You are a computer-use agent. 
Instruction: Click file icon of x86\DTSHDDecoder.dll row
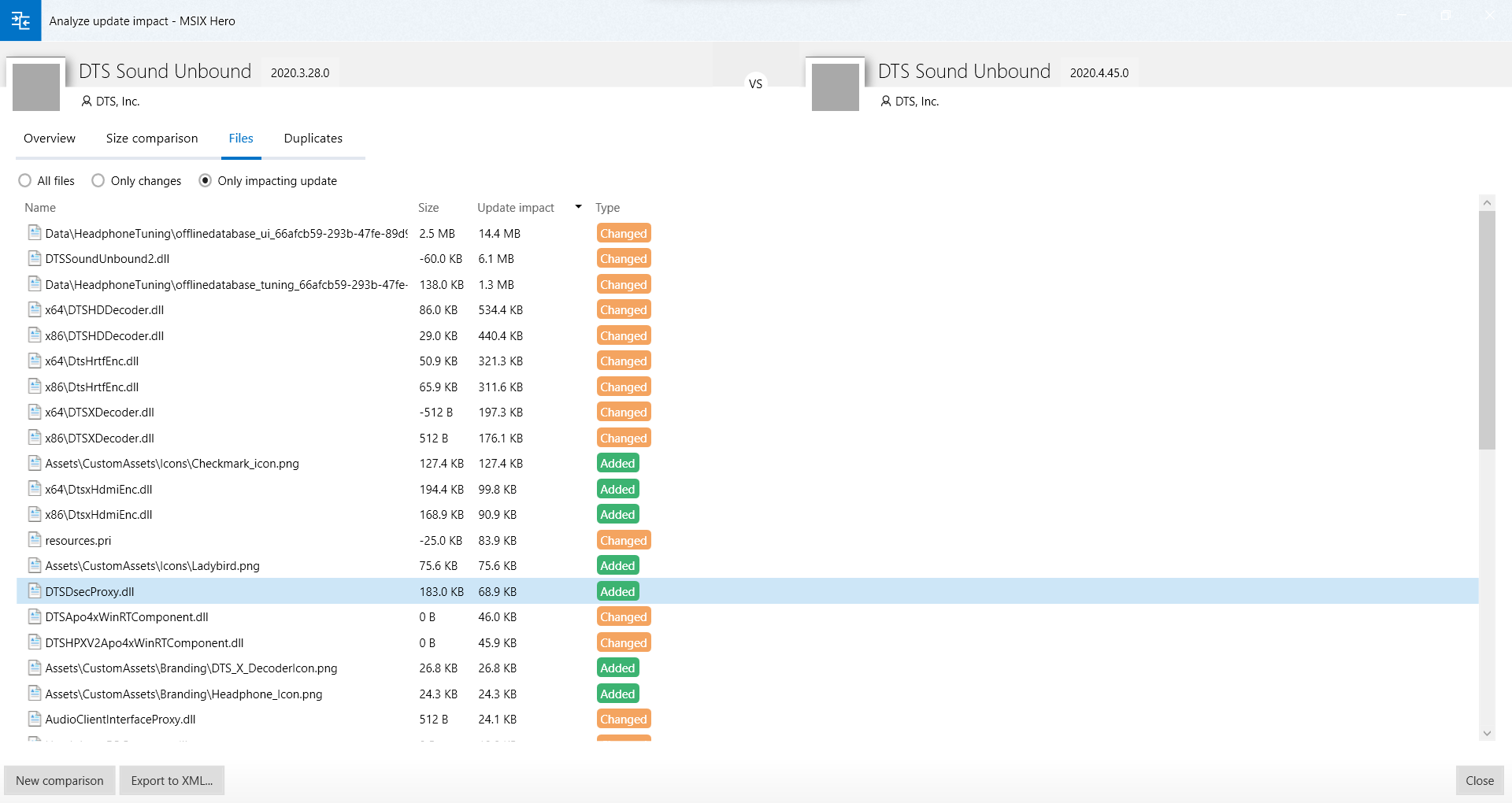(35, 335)
